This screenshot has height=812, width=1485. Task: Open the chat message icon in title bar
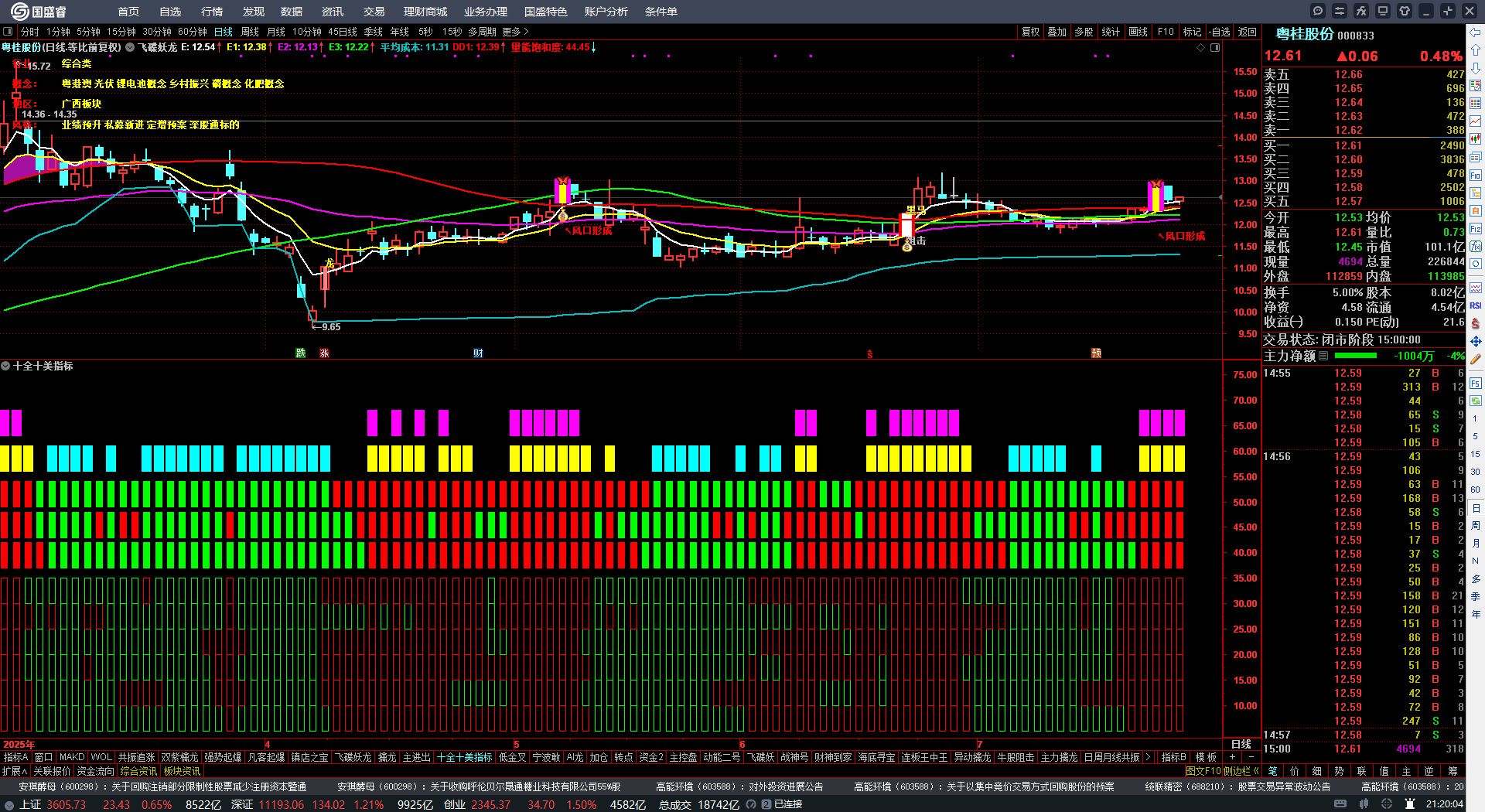pos(1318,11)
